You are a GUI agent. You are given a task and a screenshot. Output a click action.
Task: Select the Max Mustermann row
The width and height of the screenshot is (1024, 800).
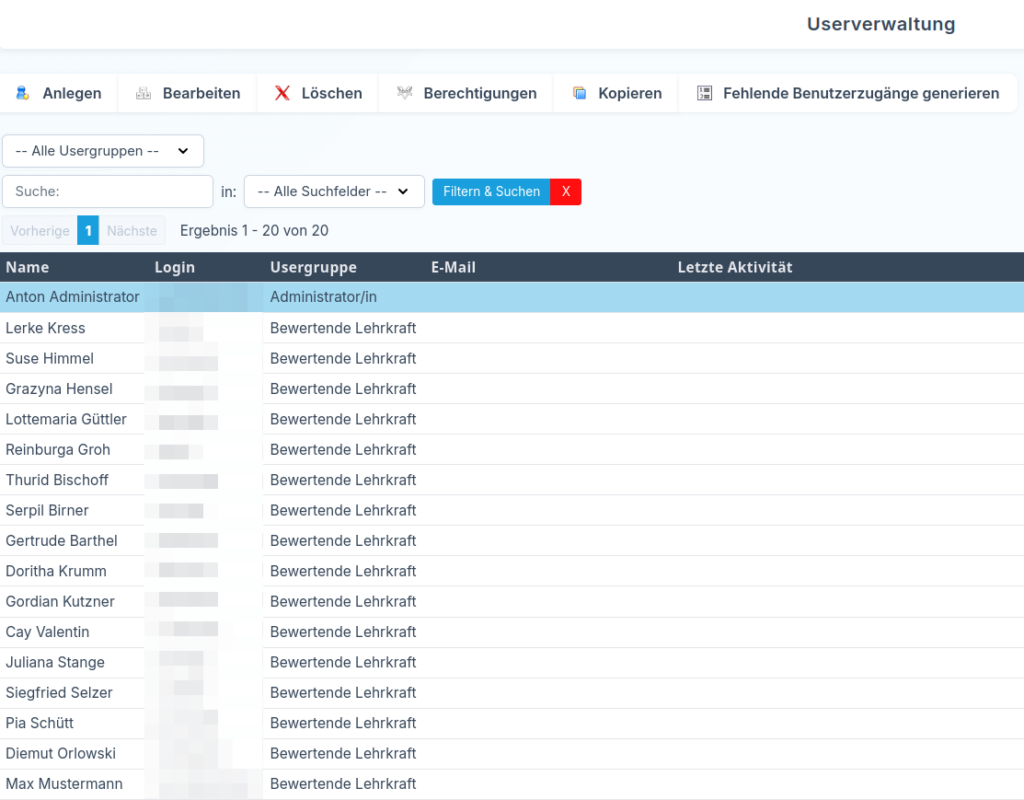click(64, 783)
